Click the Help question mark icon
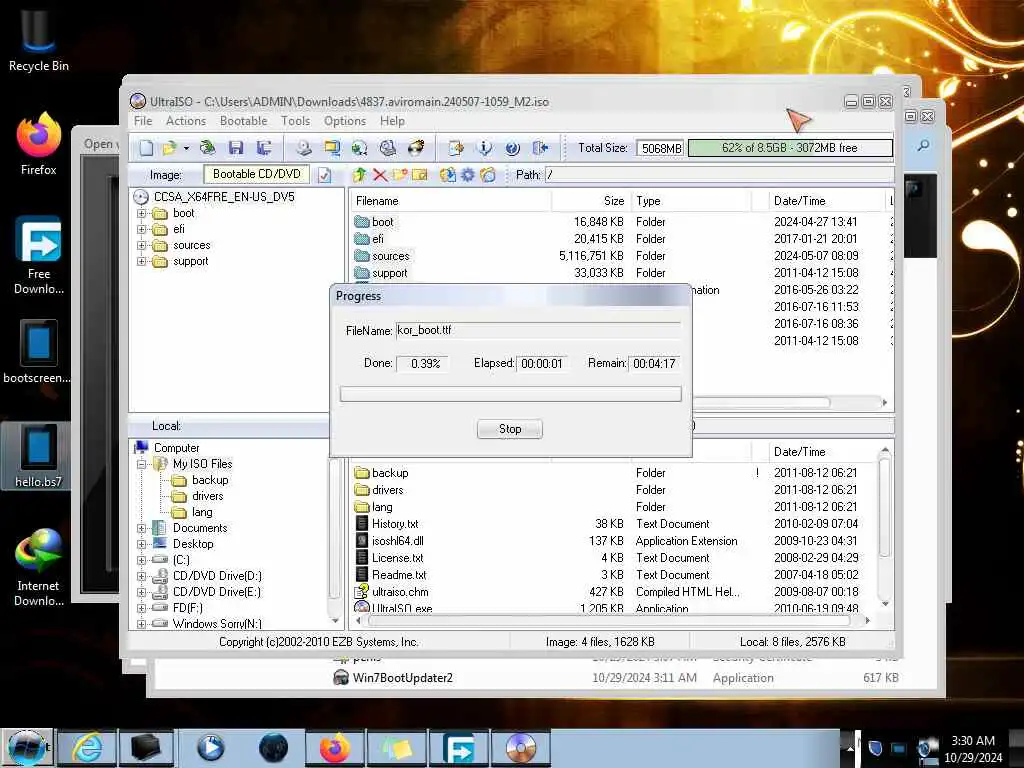This screenshot has height=768, width=1024. pyautogui.click(x=512, y=148)
